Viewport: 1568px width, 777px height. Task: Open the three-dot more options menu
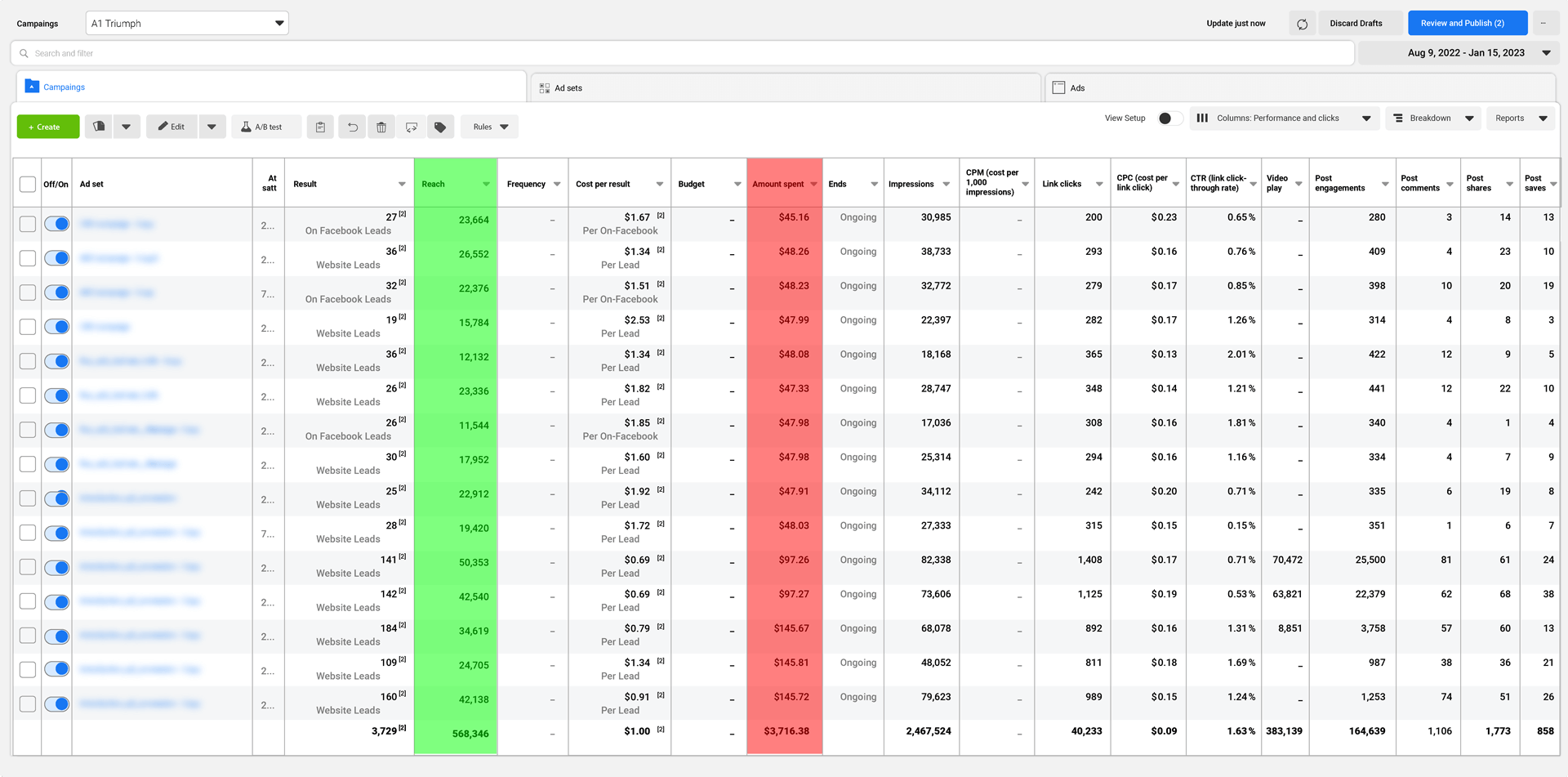click(x=1543, y=23)
